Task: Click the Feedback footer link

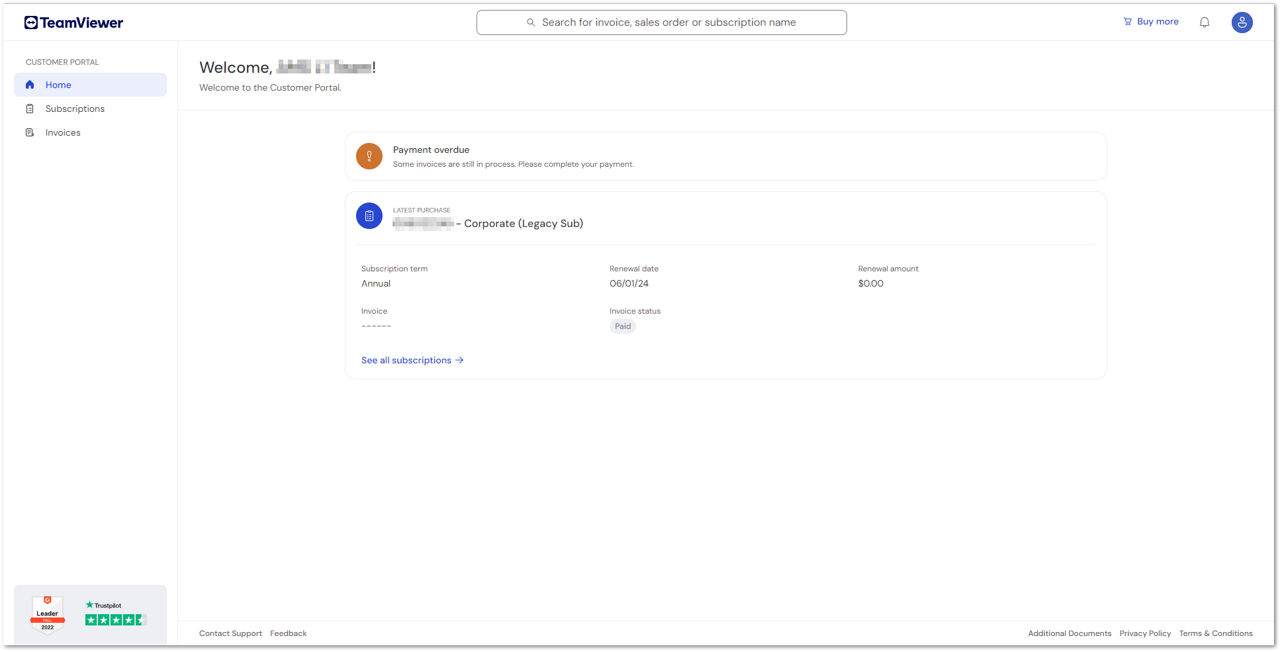Action: click(x=288, y=633)
